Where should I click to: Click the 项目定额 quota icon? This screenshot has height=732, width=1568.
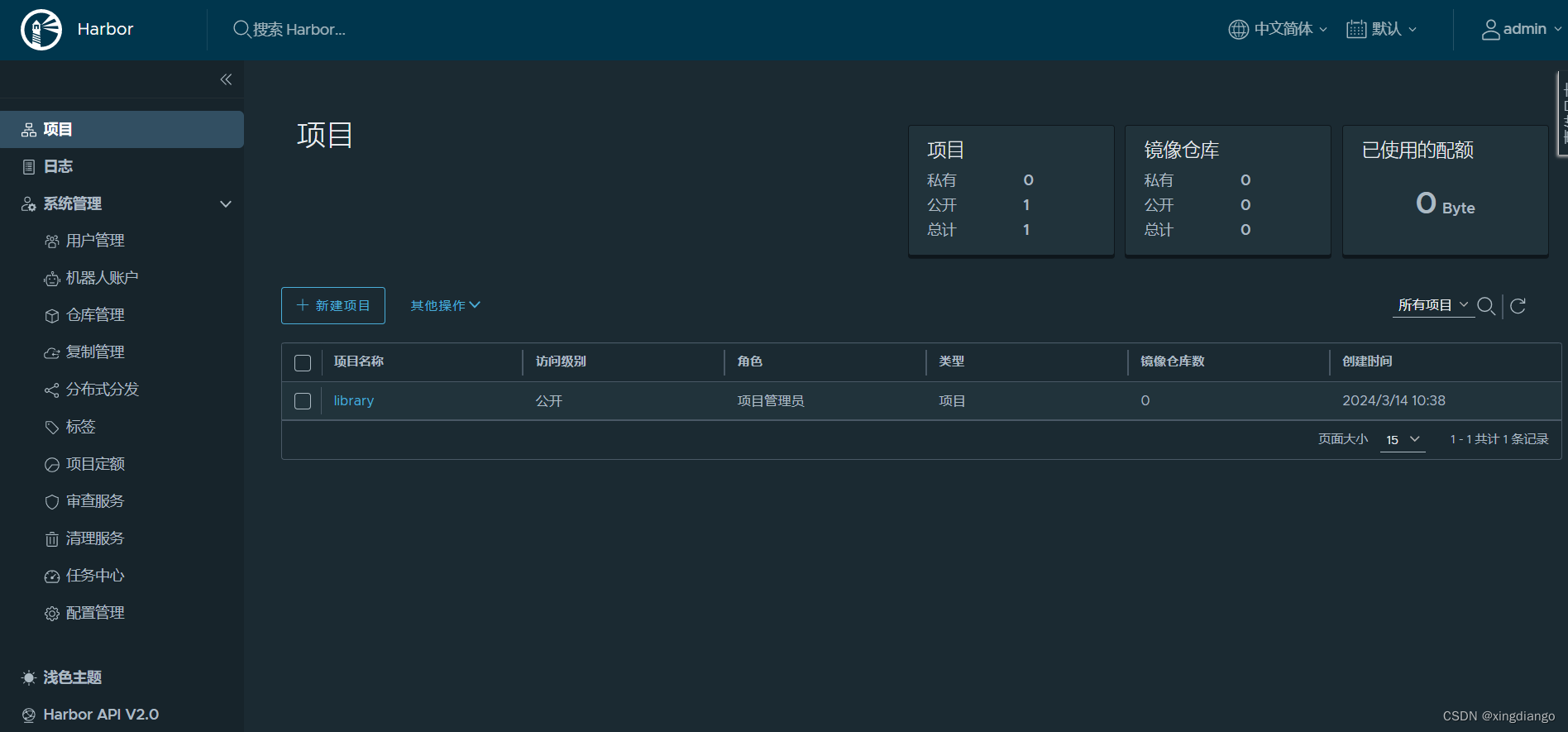click(x=51, y=465)
